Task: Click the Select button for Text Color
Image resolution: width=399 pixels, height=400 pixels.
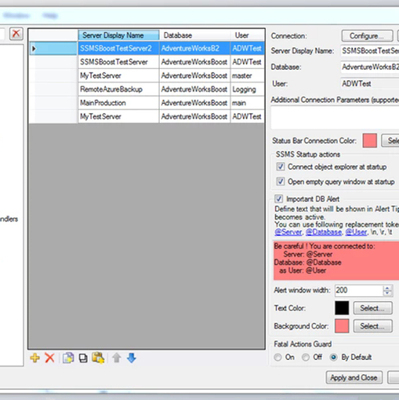Action: pos(372,308)
